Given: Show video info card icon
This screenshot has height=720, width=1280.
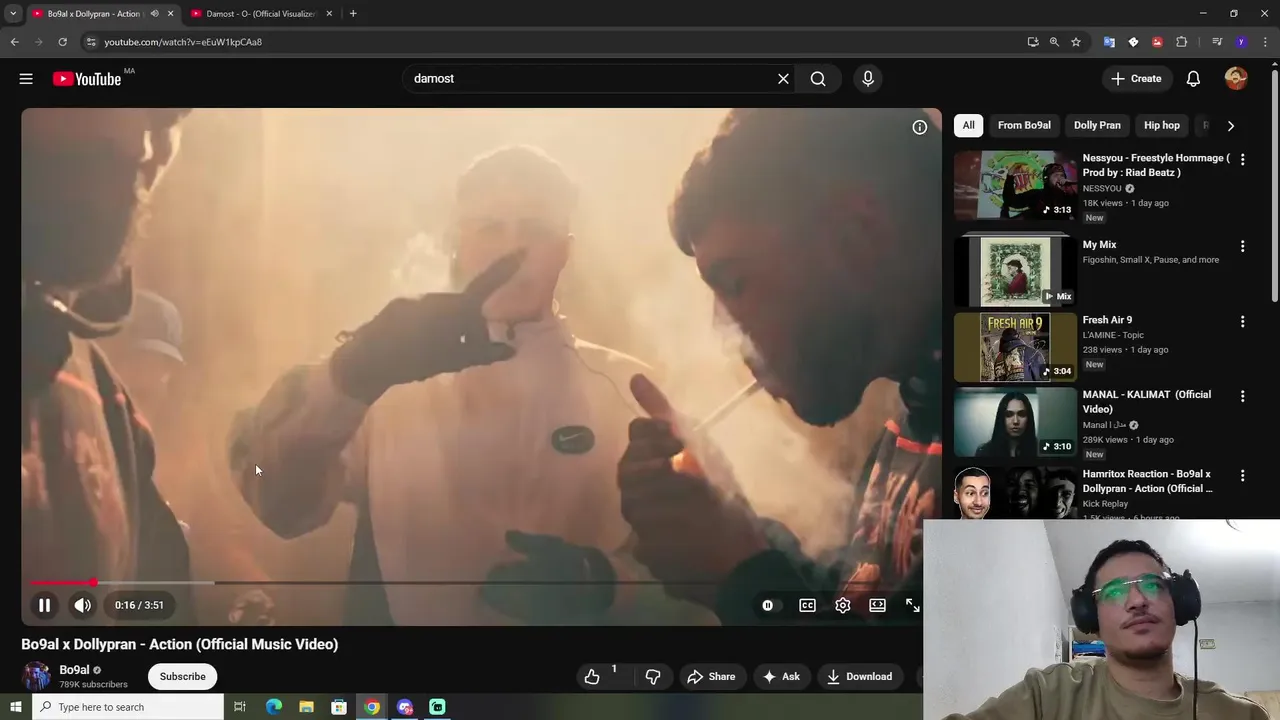Looking at the screenshot, I should click(x=919, y=127).
